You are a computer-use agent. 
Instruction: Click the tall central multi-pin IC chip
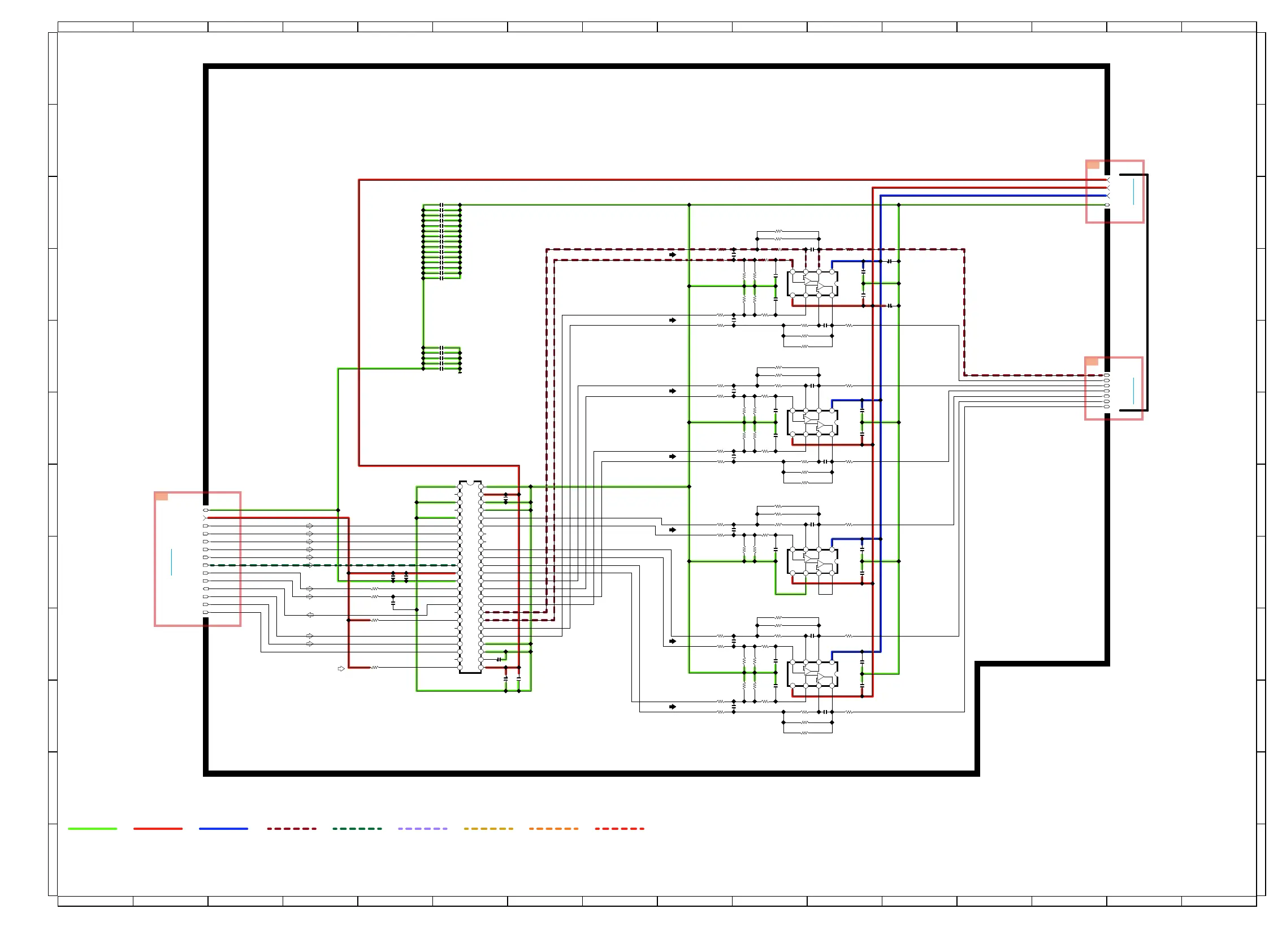470,576
